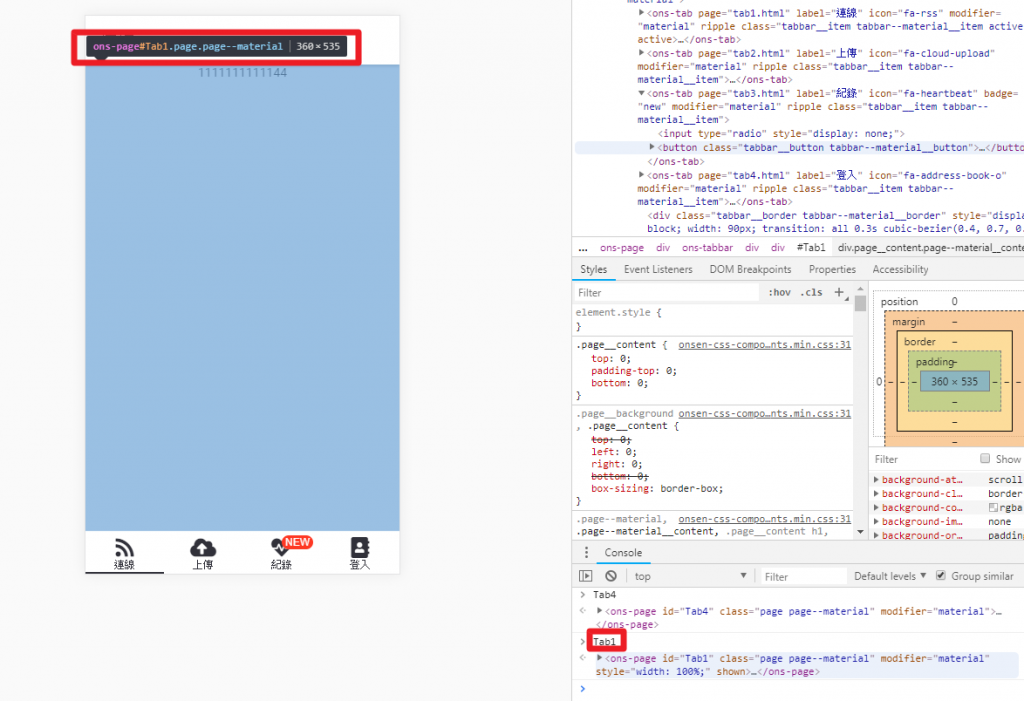Expand the background-attachment computed property
The height and width of the screenshot is (701, 1024).
click(876, 480)
